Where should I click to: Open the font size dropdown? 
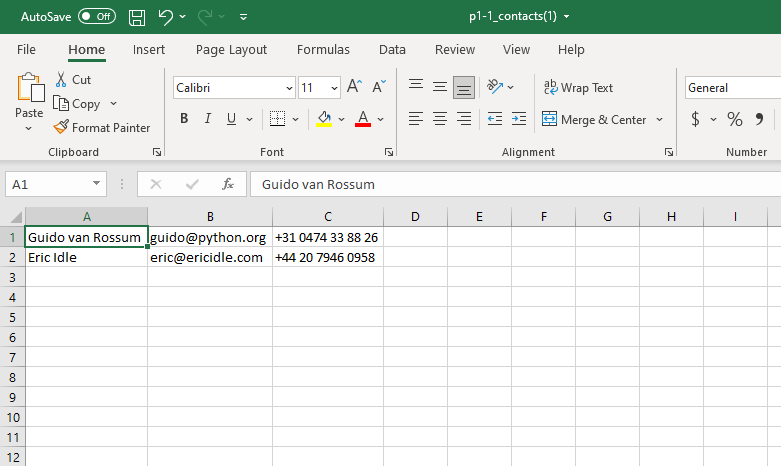click(334, 88)
